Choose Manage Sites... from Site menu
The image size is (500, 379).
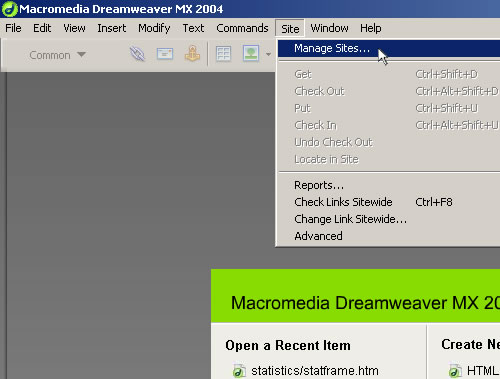click(389, 48)
